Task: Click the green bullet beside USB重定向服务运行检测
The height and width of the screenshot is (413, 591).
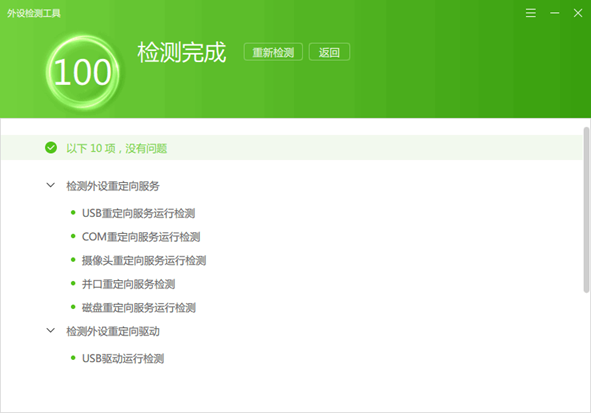Action: pyautogui.click(x=73, y=213)
